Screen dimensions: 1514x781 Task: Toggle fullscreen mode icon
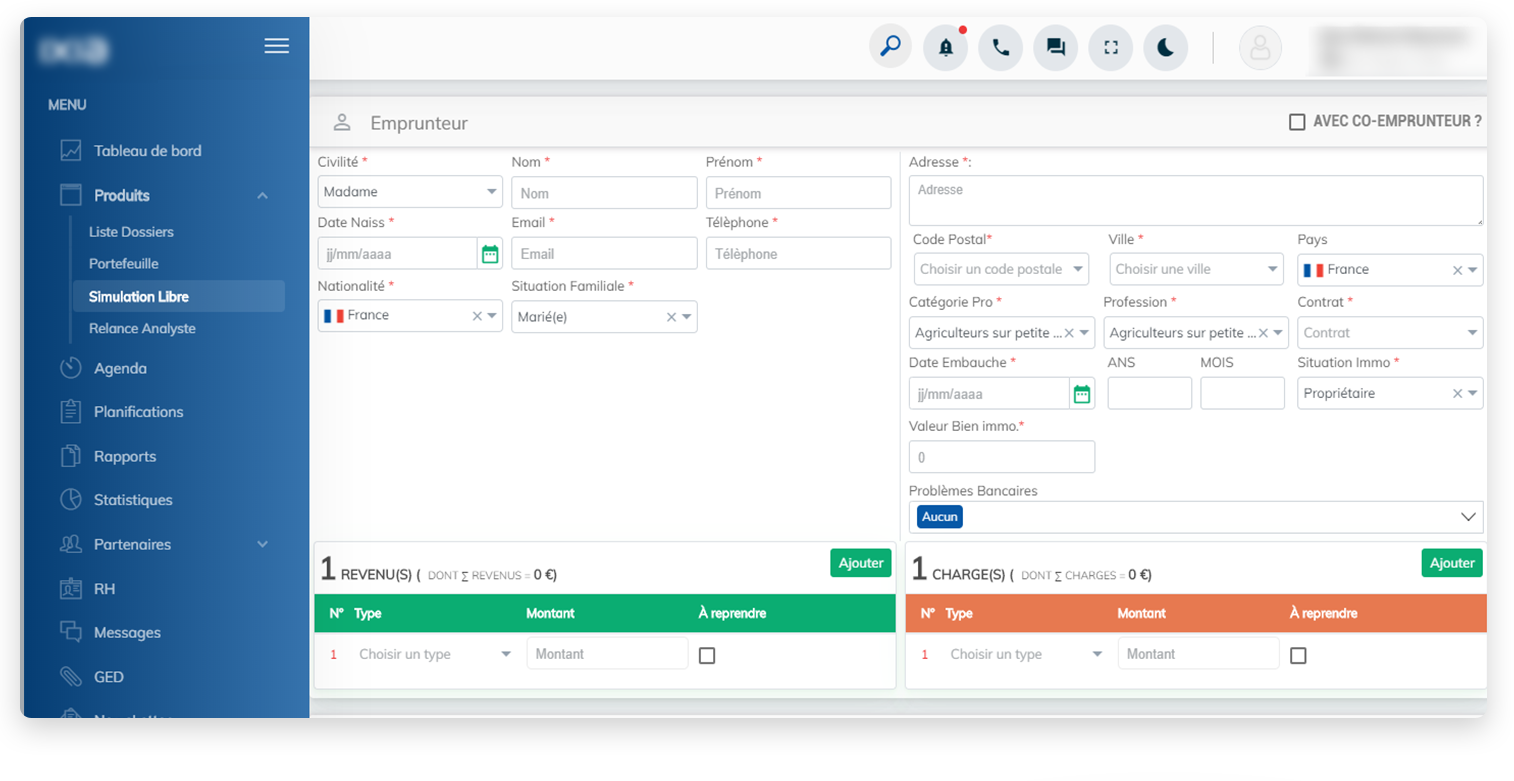tap(1110, 47)
